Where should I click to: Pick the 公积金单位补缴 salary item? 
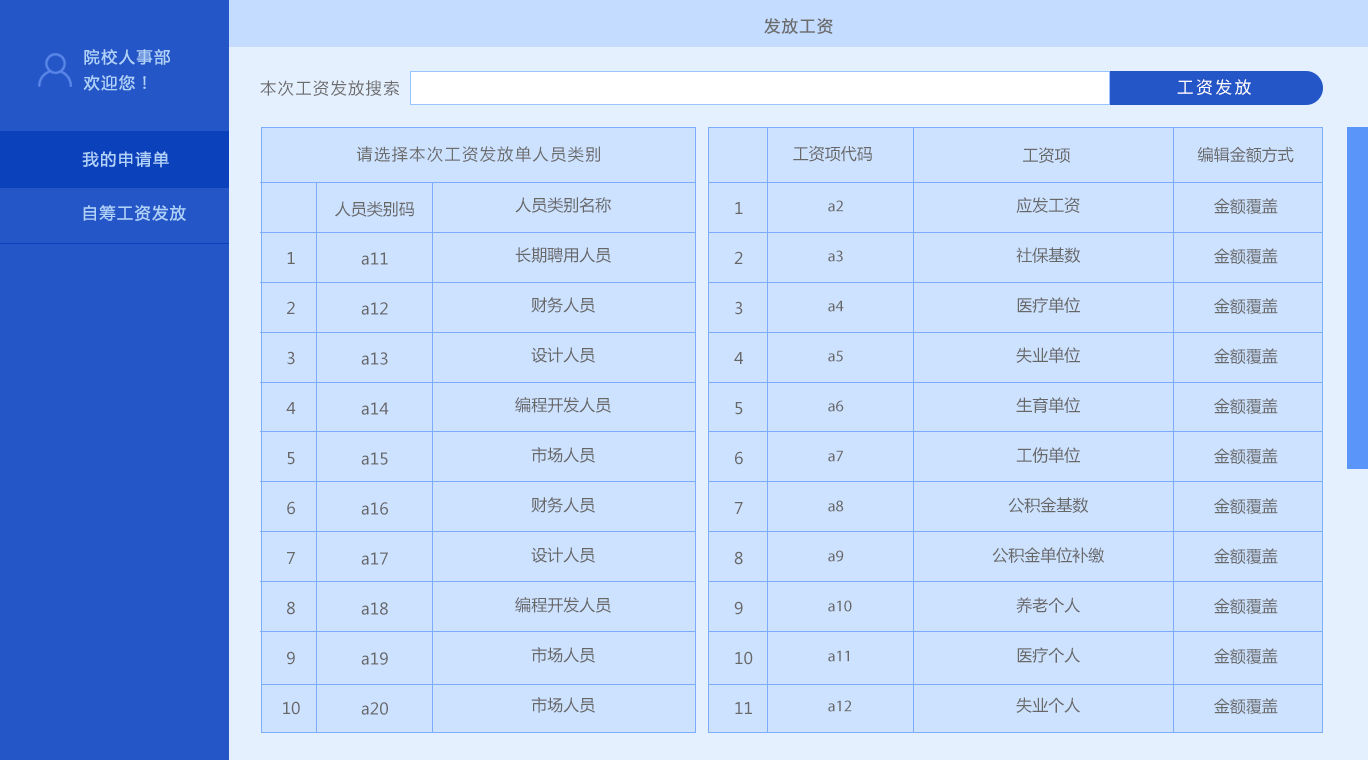[1047, 556]
